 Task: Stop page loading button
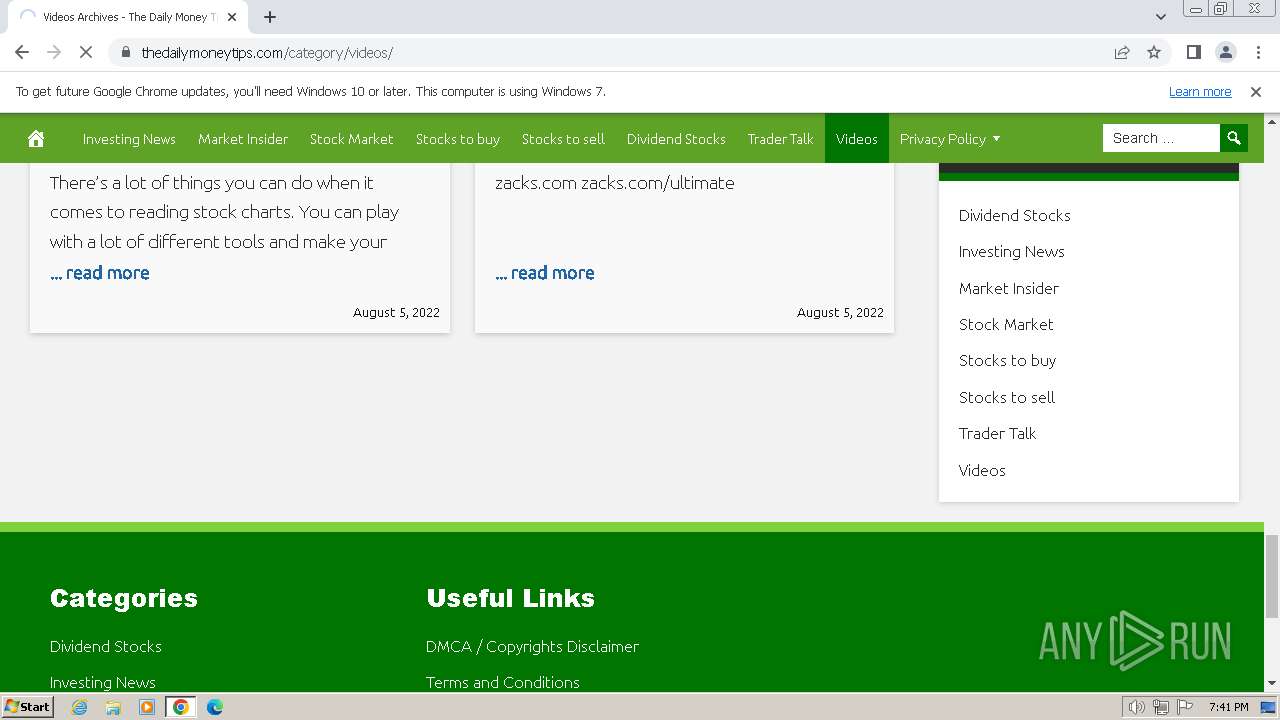[x=86, y=53]
